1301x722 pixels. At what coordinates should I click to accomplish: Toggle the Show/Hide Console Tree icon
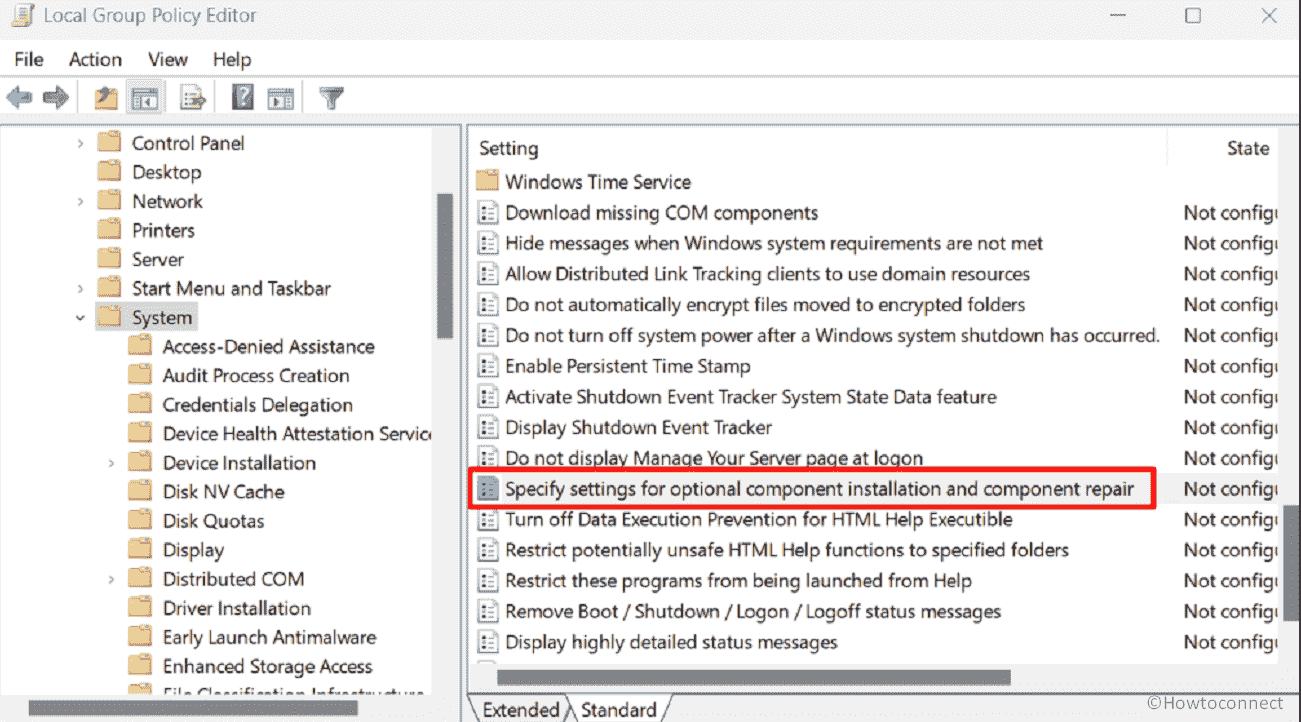coord(145,98)
